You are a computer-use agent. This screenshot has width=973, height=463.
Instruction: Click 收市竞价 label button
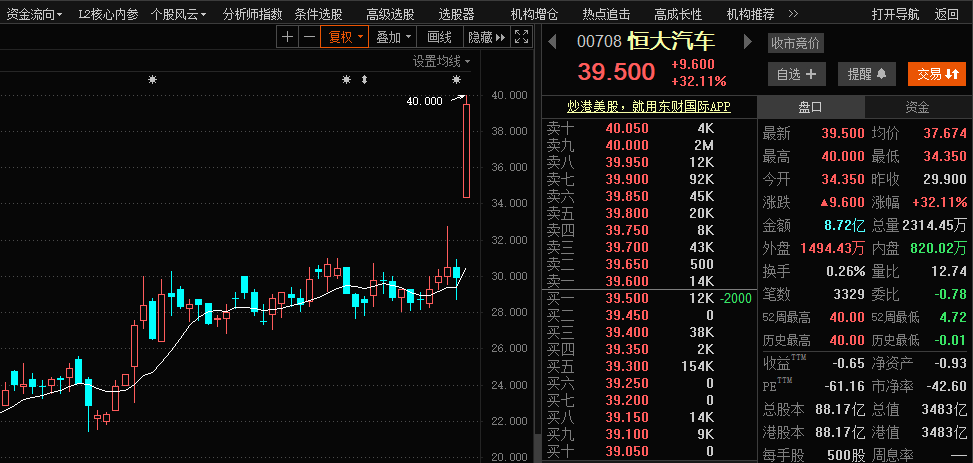click(795, 43)
